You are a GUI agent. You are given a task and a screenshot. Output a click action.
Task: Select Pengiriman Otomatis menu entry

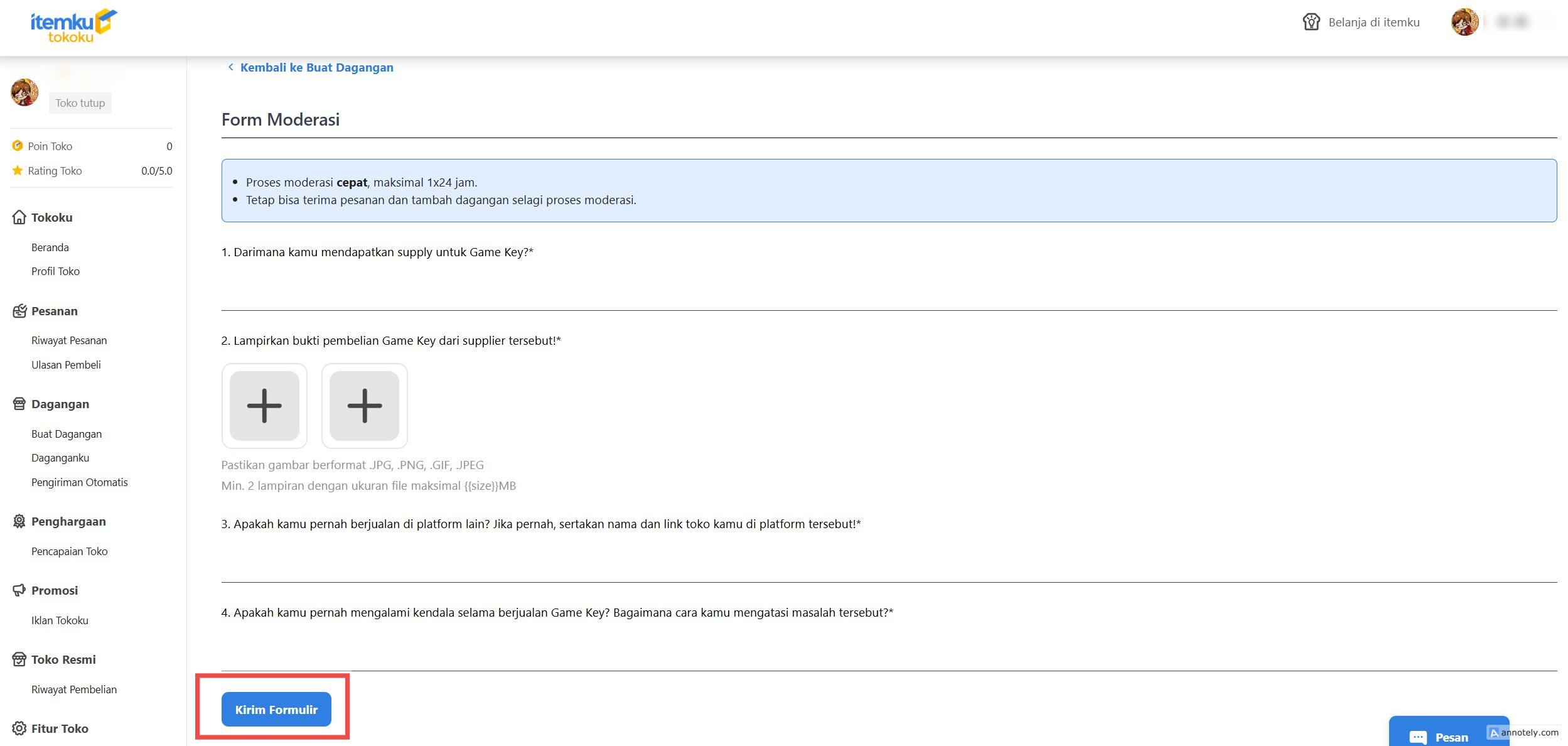[x=79, y=482]
